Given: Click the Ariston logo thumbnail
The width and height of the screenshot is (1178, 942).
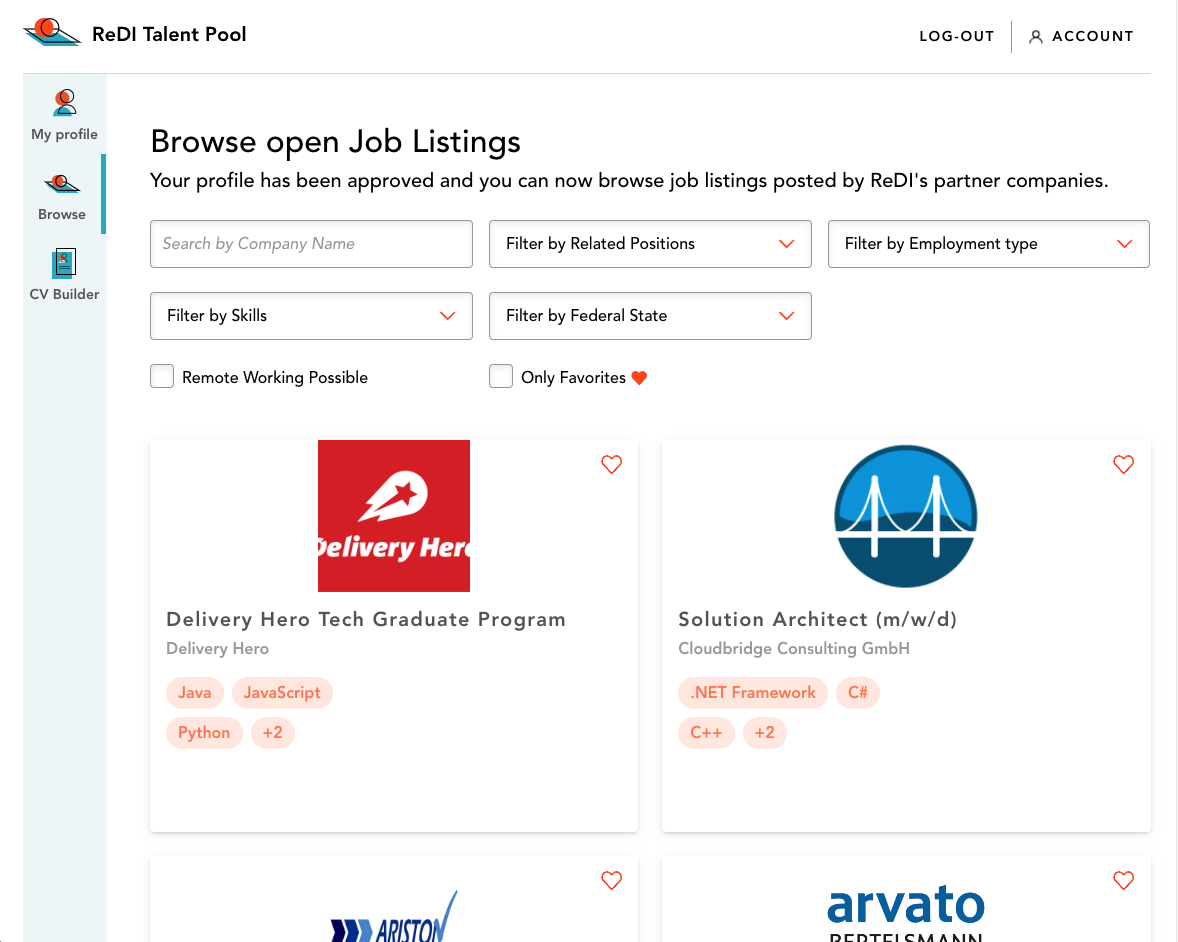Looking at the screenshot, I should click(x=394, y=916).
